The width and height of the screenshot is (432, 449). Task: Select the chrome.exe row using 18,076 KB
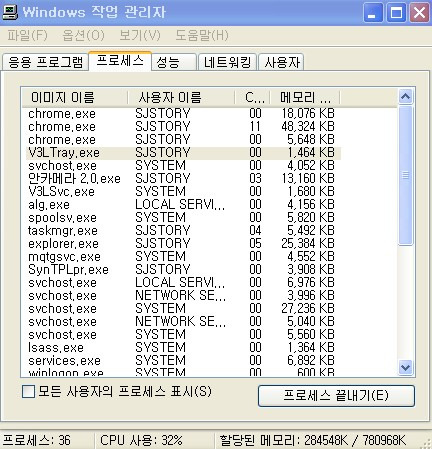point(182,114)
